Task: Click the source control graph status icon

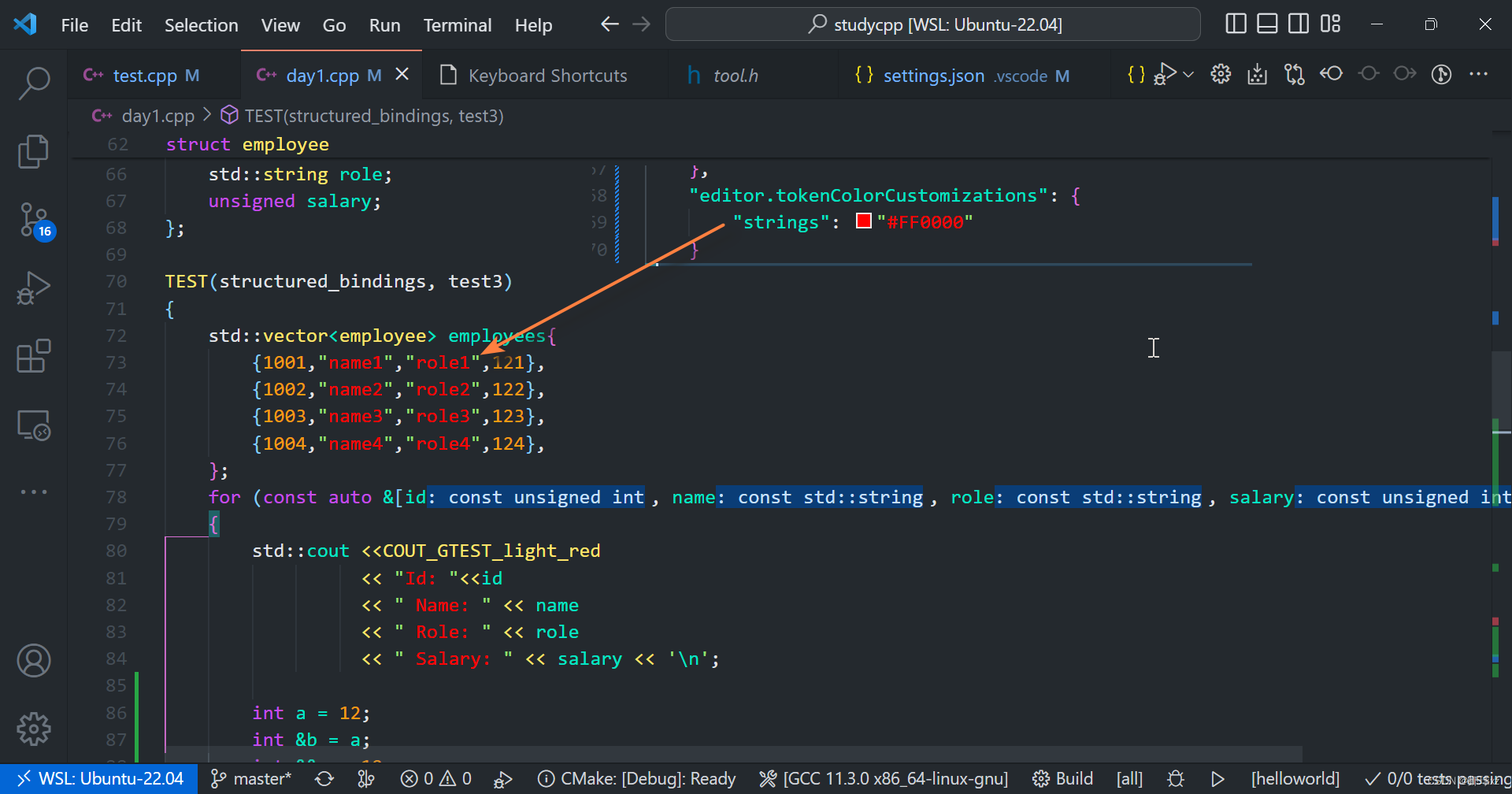Action: 366,778
